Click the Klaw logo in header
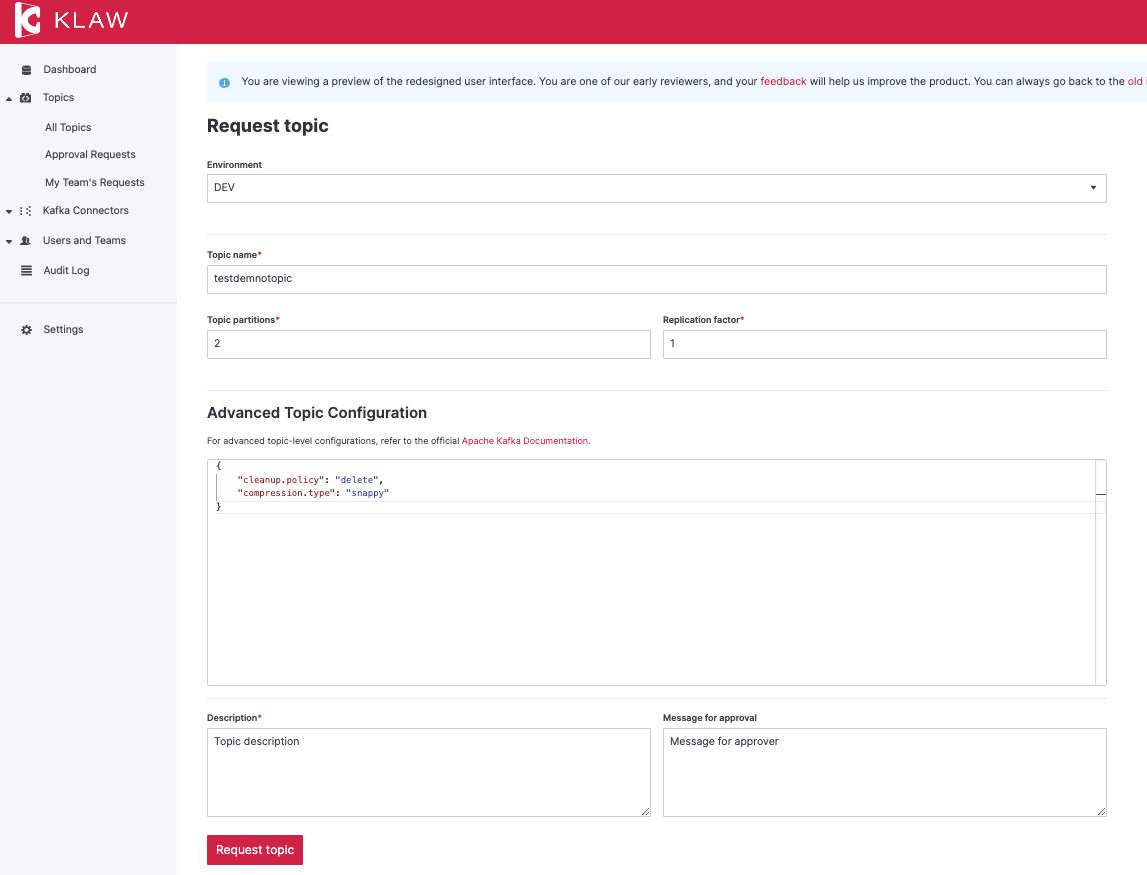 click(x=71, y=21)
